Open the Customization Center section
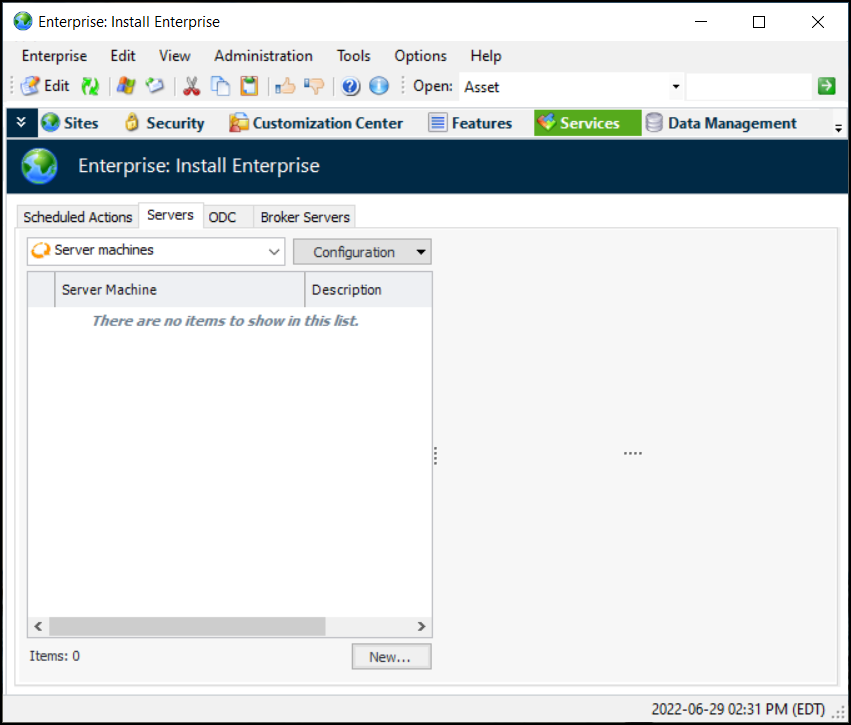Screen dimensions: 851x725 [x=316, y=123]
